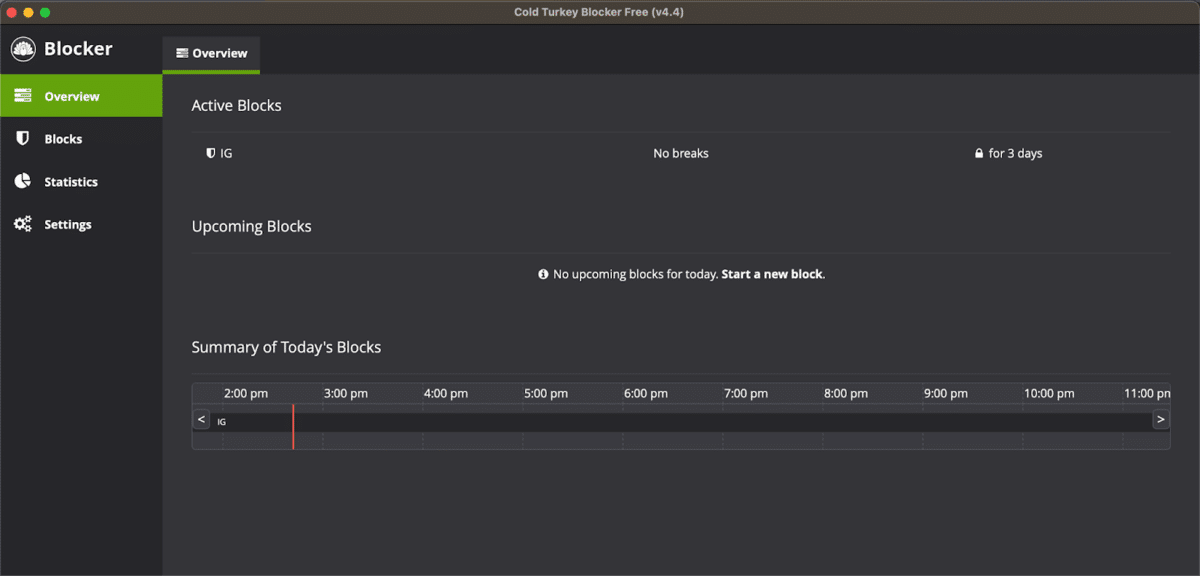Click the Statistics pie chart icon

pyautogui.click(x=22, y=181)
